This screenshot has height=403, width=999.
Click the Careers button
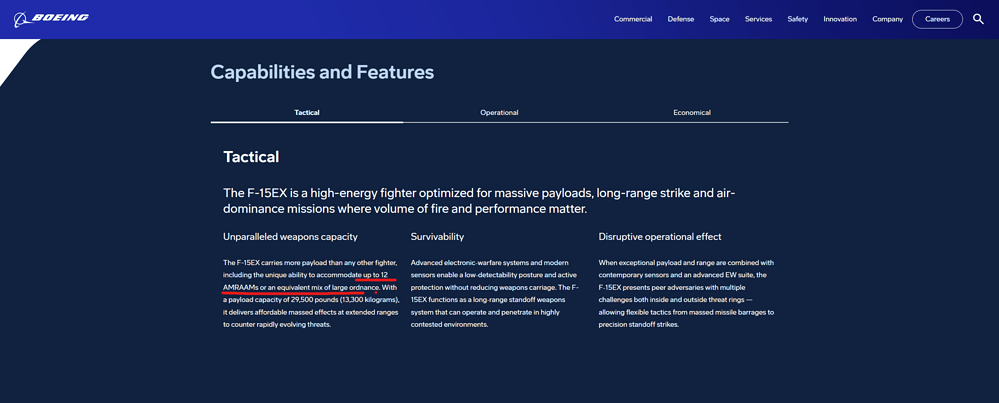937,19
